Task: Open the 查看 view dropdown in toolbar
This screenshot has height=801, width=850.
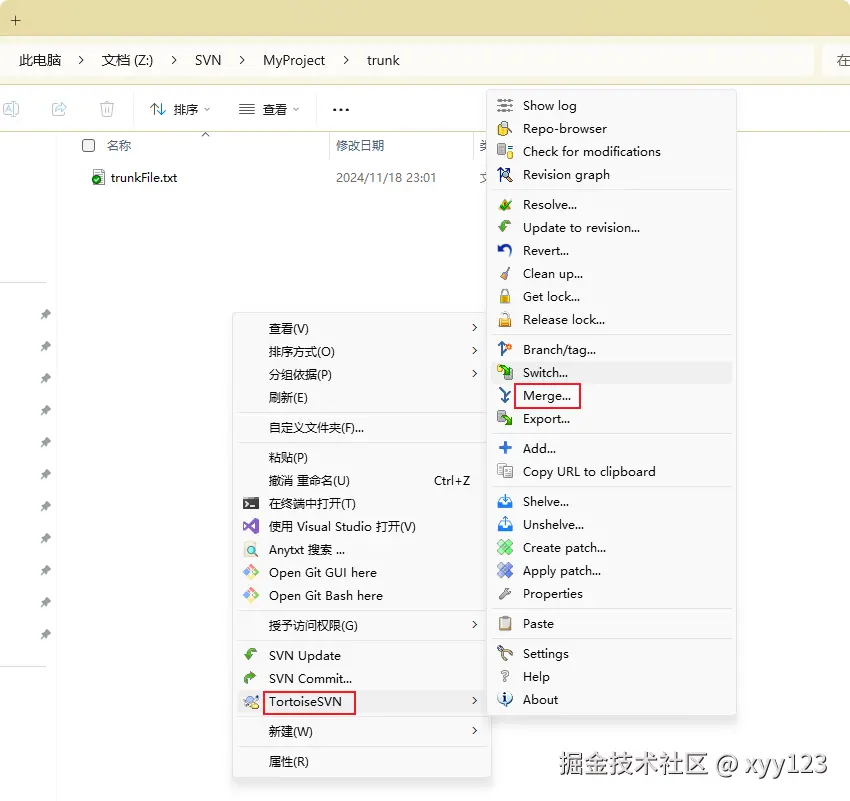Action: pyautogui.click(x=269, y=109)
